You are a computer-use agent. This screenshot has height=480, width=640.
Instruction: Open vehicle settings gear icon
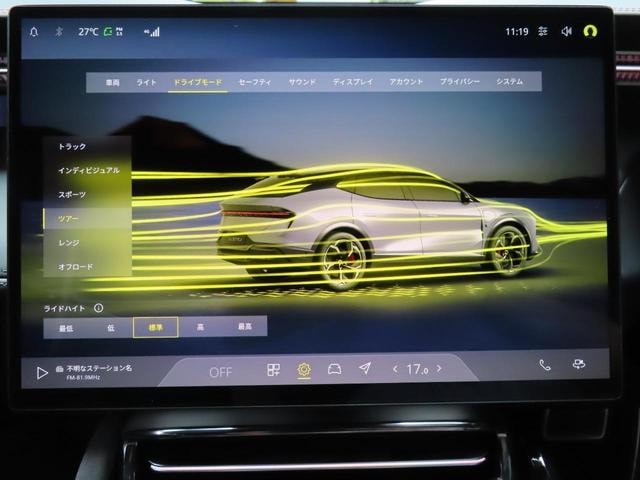point(304,369)
